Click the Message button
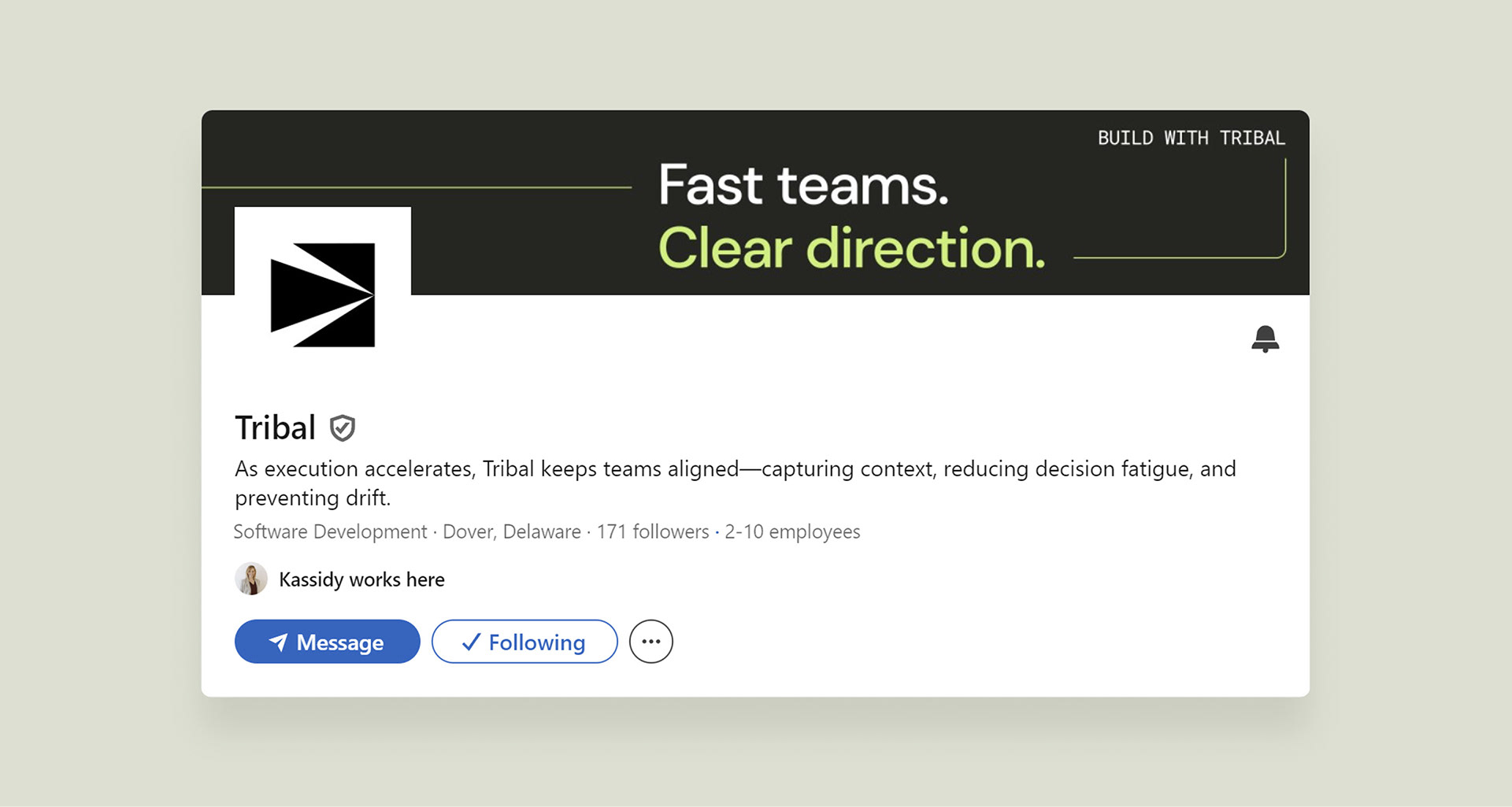Image resolution: width=1512 pixels, height=807 pixels. point(327,642)
